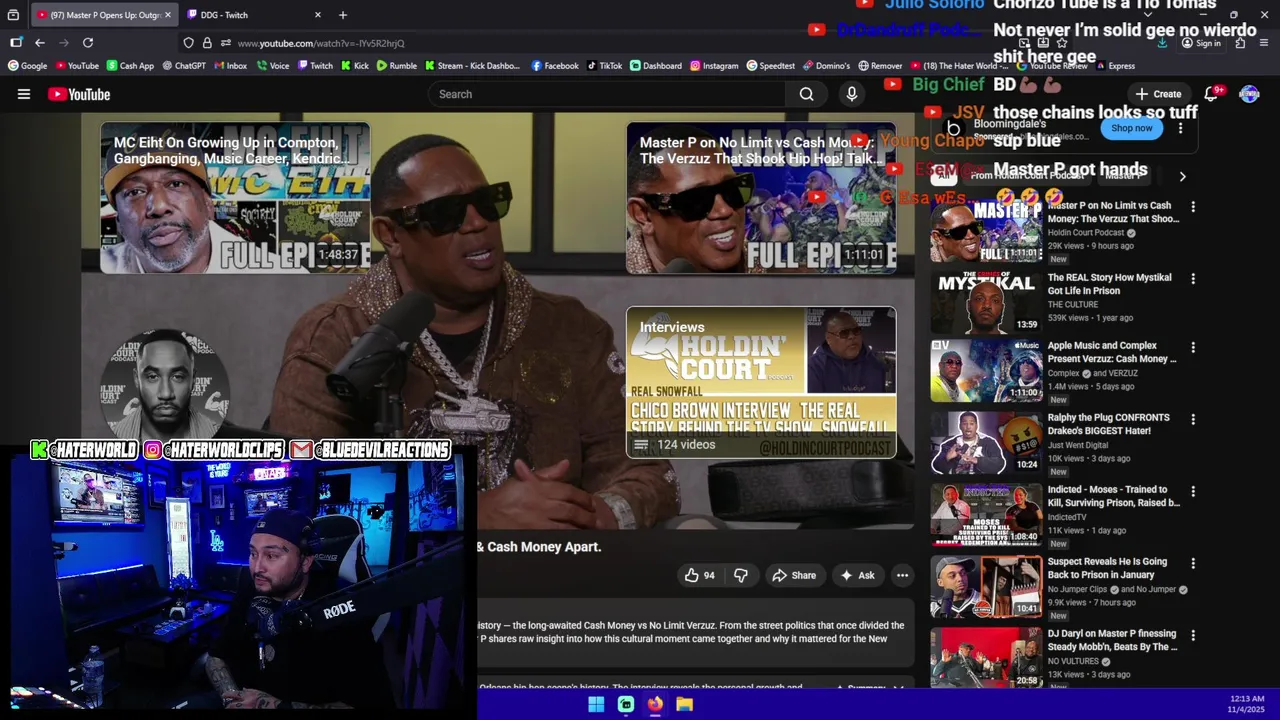
Task: Open the Google bookmark
Action: (28, 66)
